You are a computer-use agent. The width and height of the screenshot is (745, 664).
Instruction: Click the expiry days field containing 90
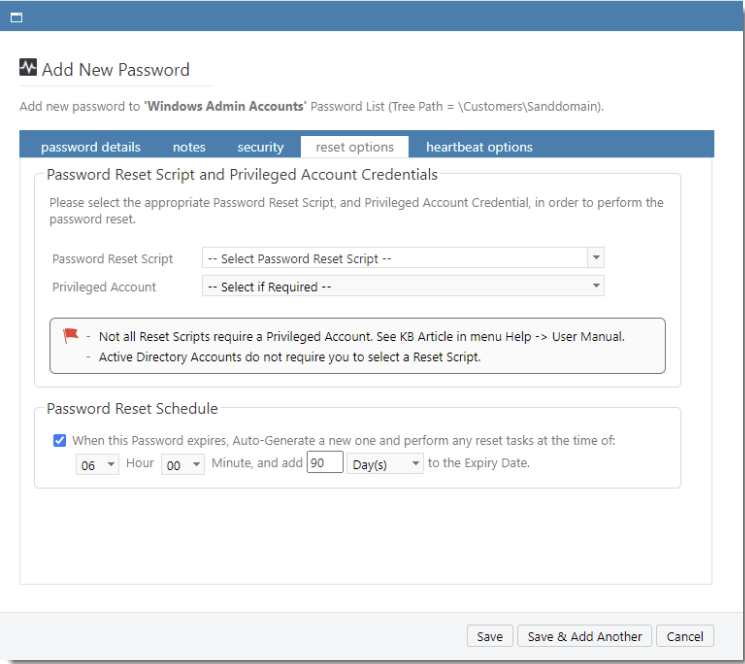coord(324,463)
